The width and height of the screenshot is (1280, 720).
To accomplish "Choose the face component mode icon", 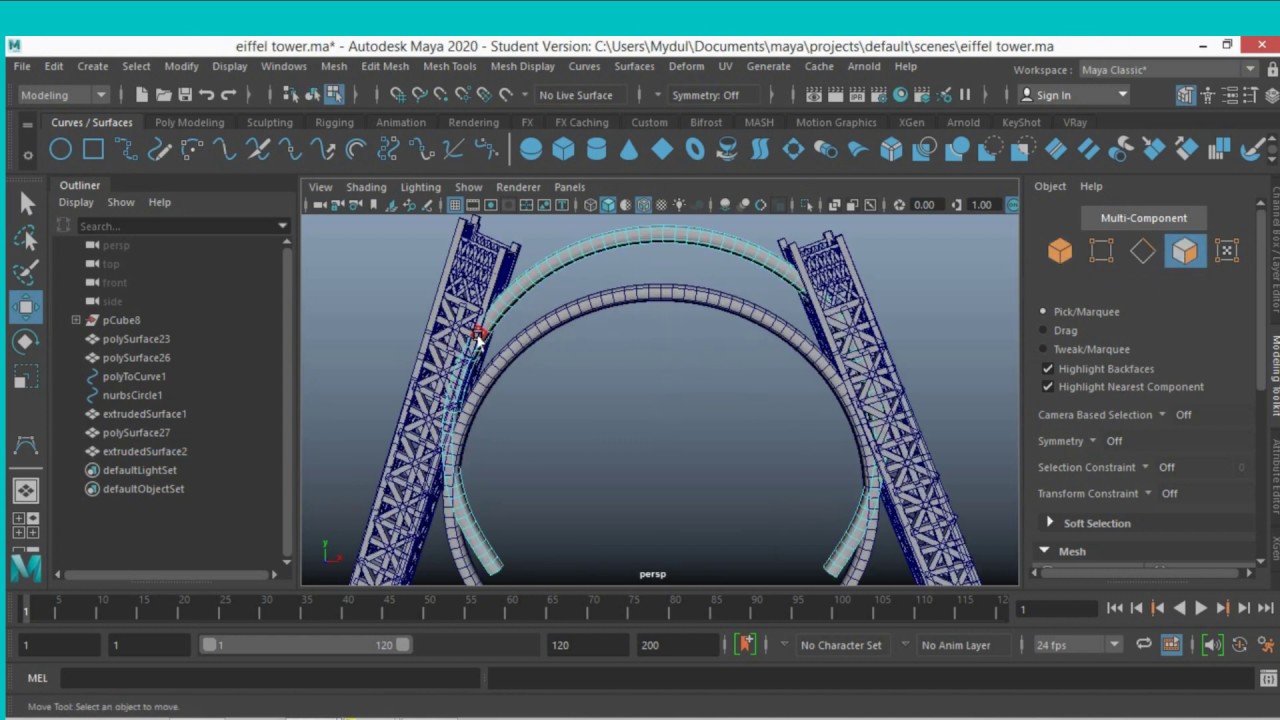I will (x=1185, y=251).
